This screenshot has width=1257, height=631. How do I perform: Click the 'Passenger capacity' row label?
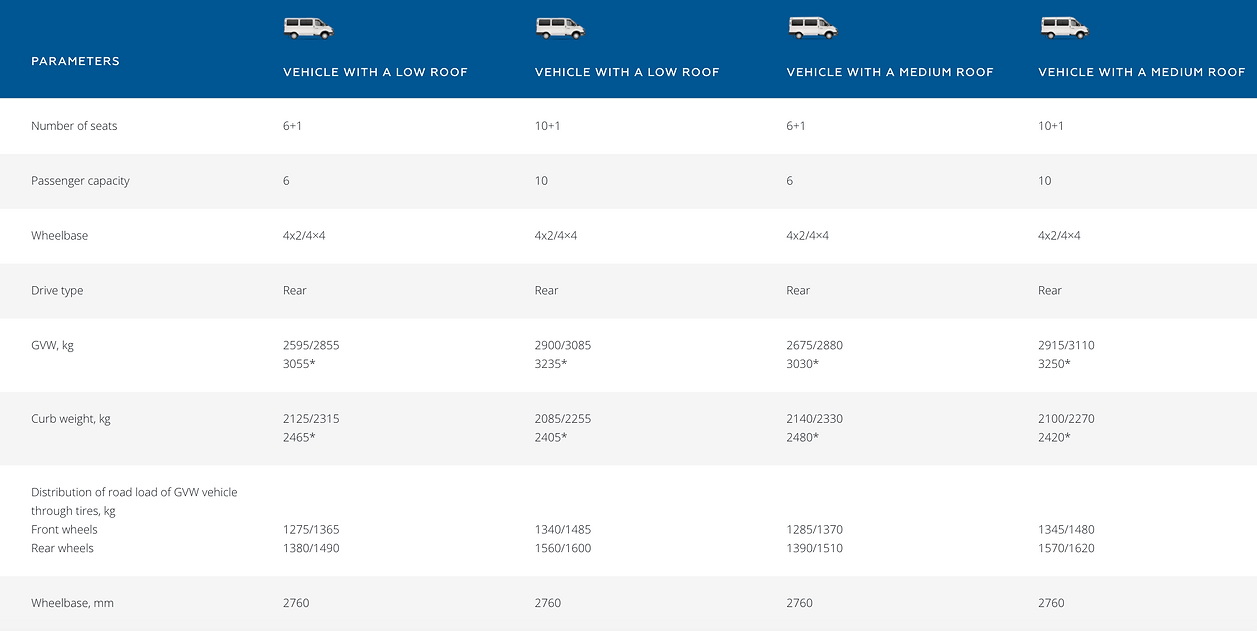click(80, 181)
